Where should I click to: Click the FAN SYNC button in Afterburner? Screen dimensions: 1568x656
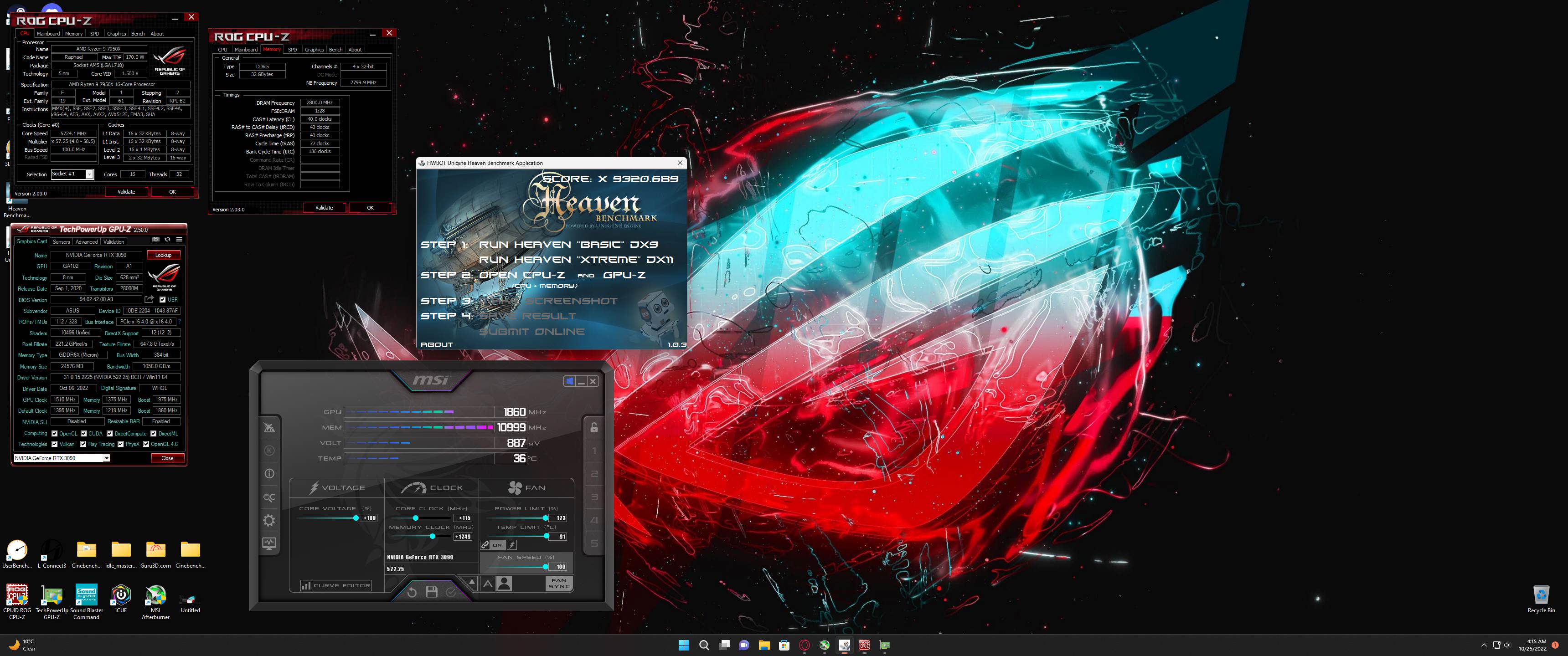click(x=559, y=584)
